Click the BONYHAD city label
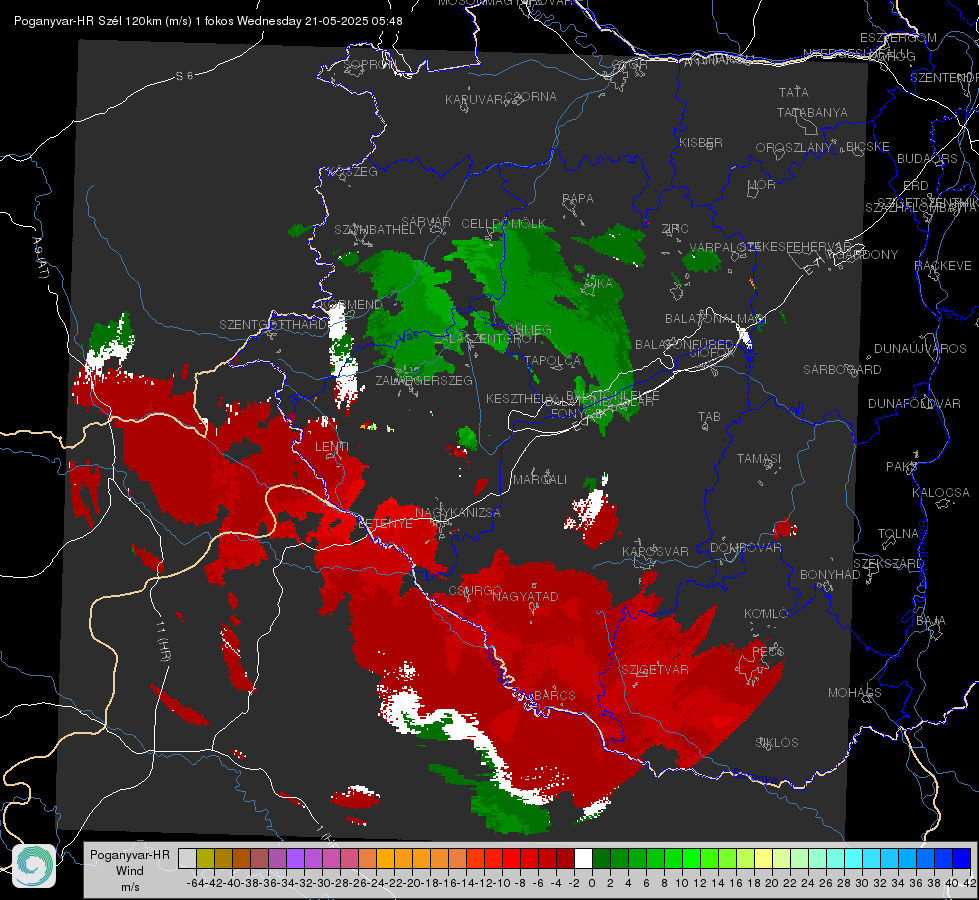Screen dimensions: 979x900 coord(830,575)
